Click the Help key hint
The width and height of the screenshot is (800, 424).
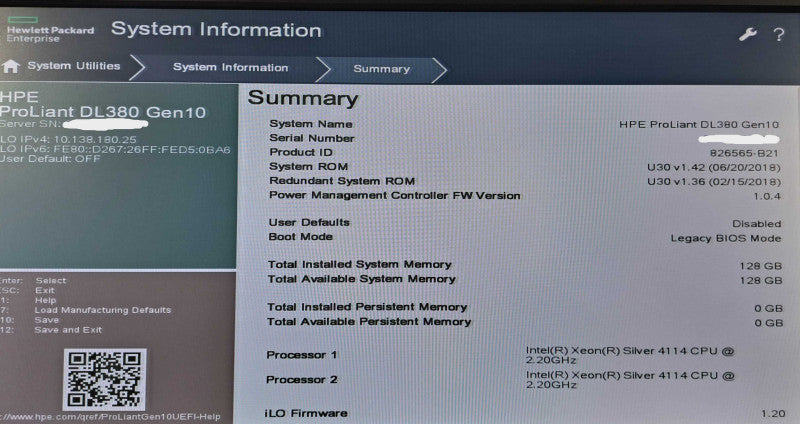click(45, 301)
